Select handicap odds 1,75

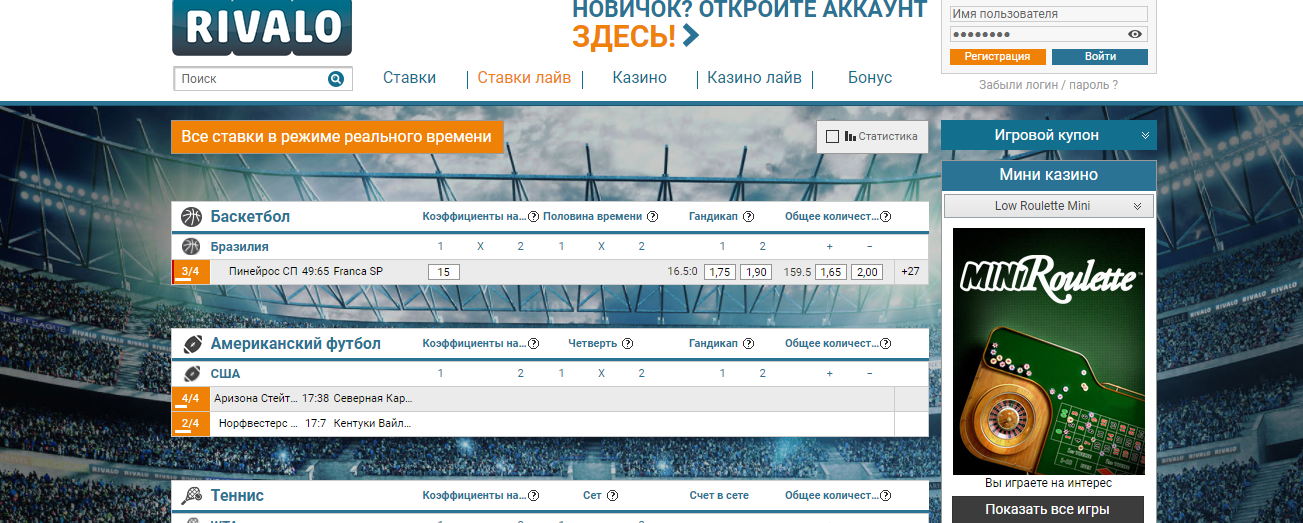click(x=720, y=272)
